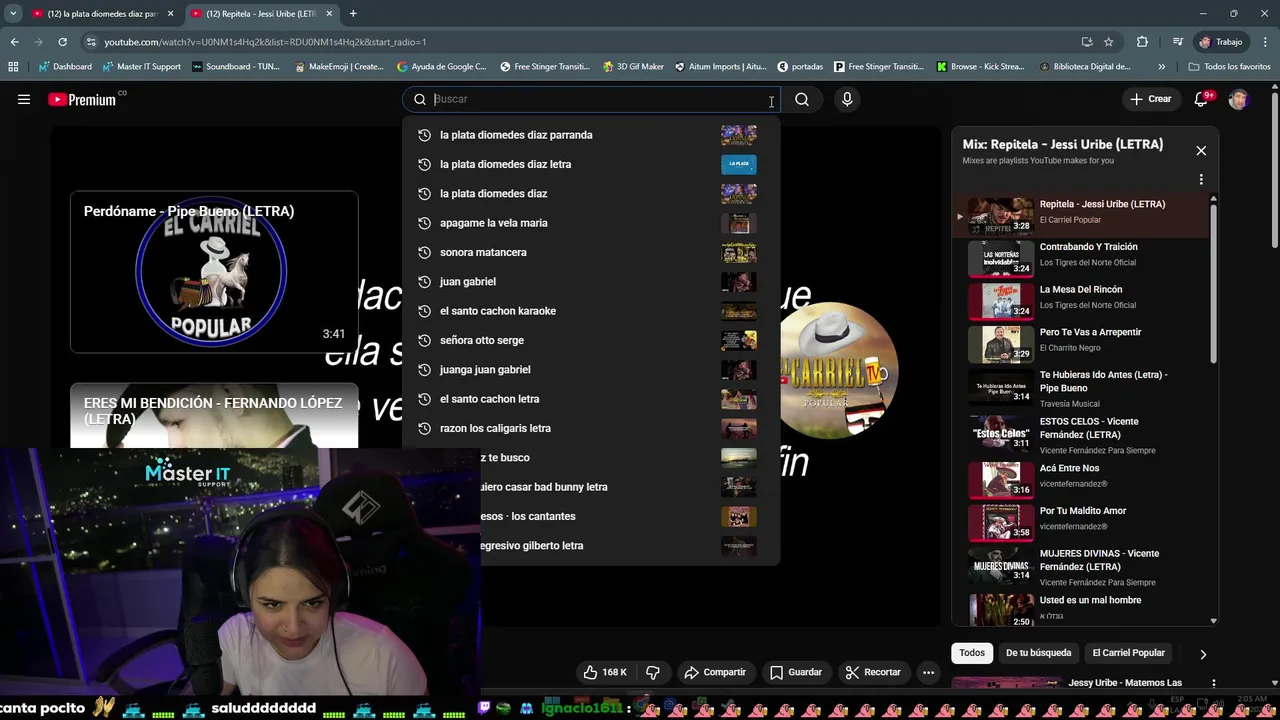Select suggestion la plata diomedes diaz parranda
The height and width of the screenshot is (720, 1280).
[590, 135]
